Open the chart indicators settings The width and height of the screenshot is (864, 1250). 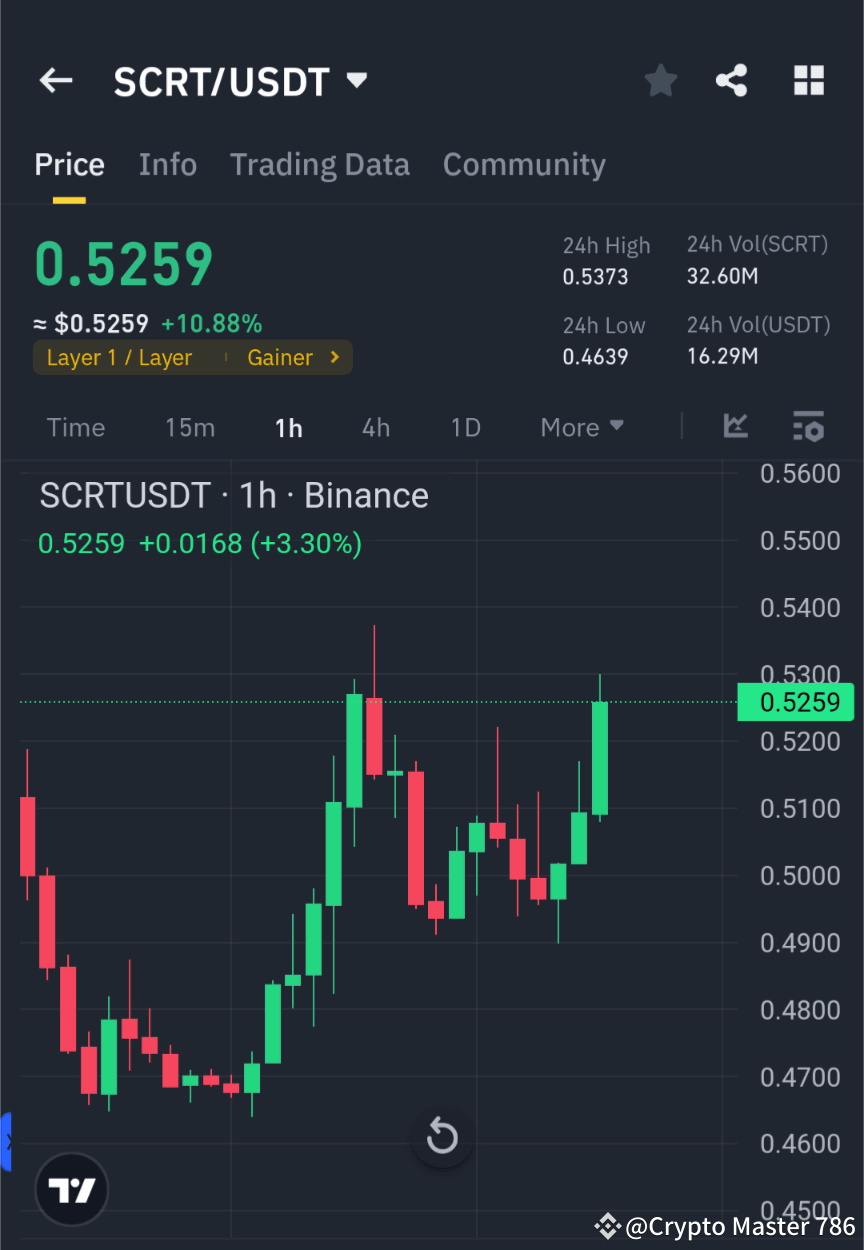[x=808, y=427]
